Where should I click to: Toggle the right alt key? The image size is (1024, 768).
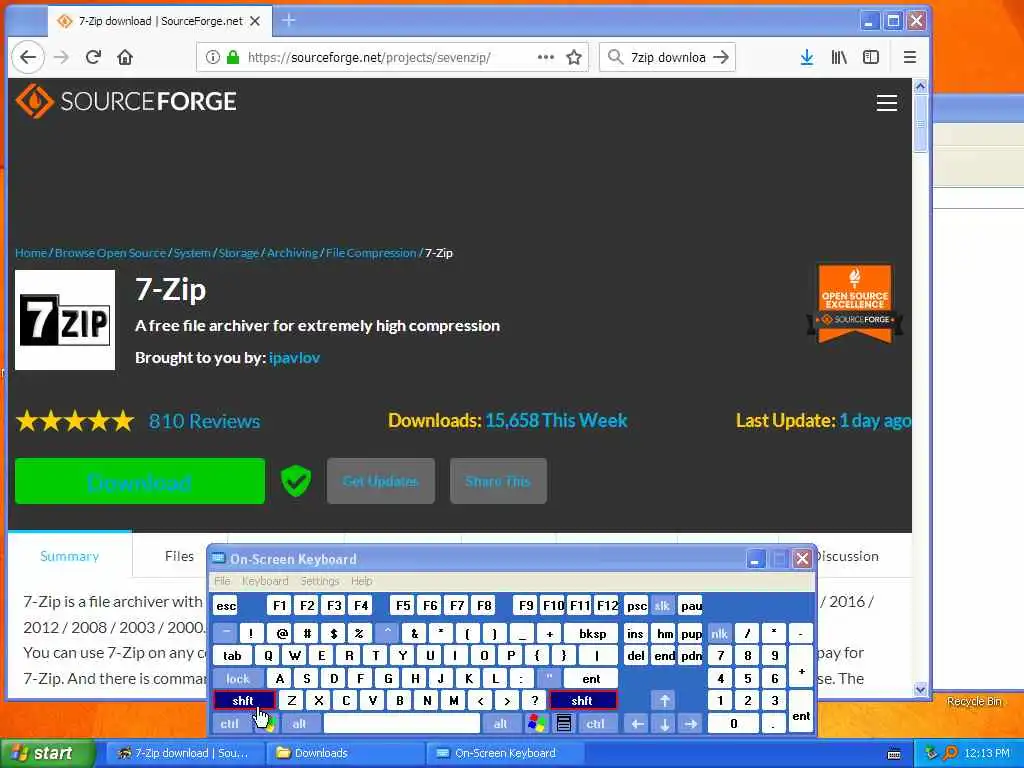(500, 724)
